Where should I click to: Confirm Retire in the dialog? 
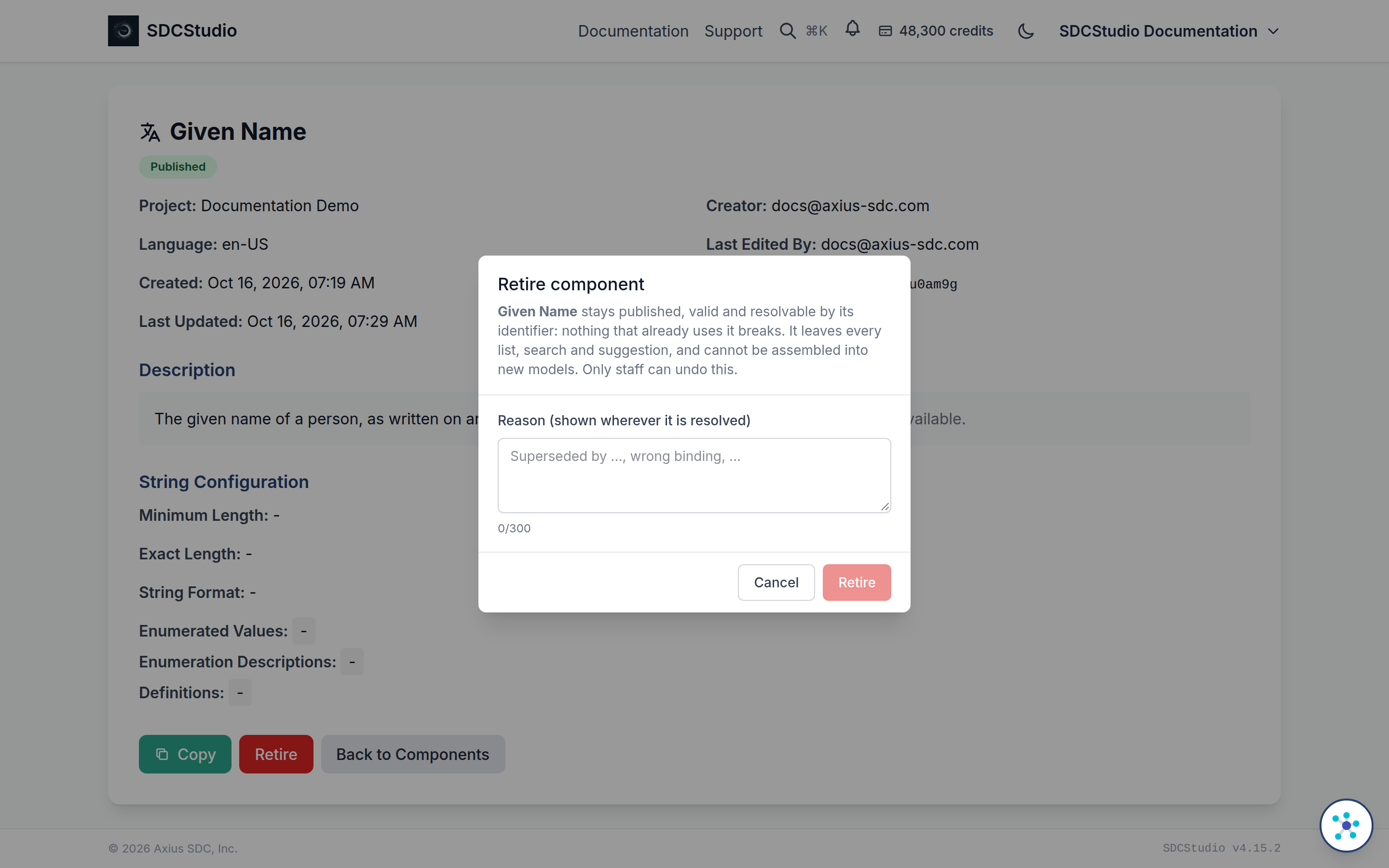pyautogui.click(x=857, y=582)
